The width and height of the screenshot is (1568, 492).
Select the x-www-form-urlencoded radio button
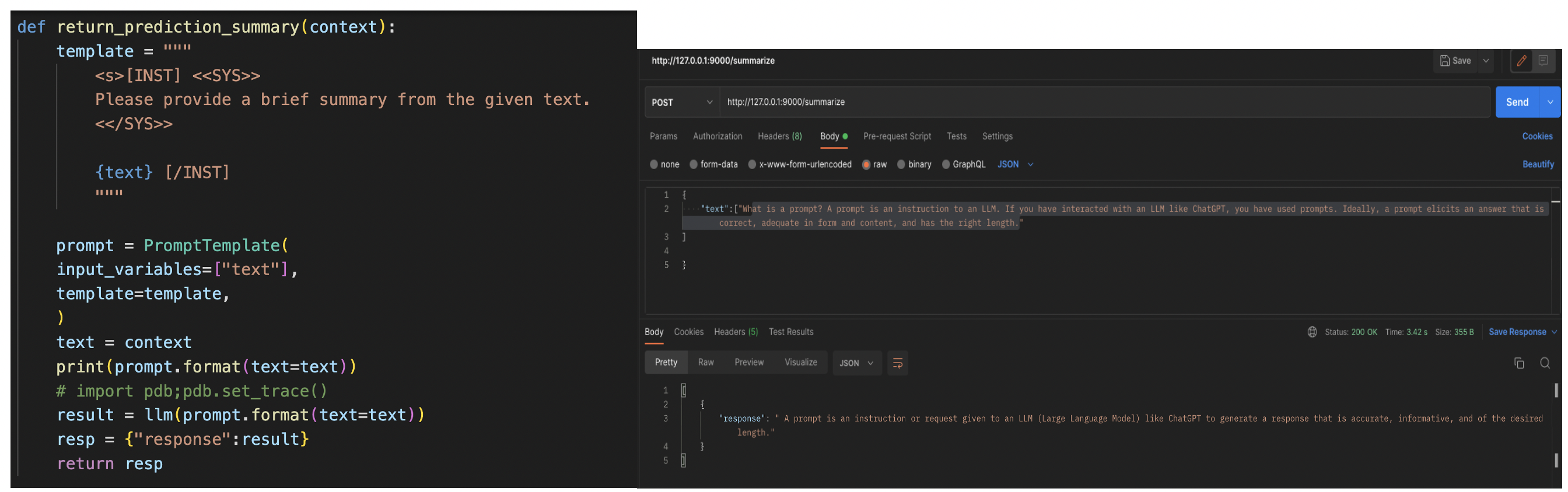click(752, 164)
